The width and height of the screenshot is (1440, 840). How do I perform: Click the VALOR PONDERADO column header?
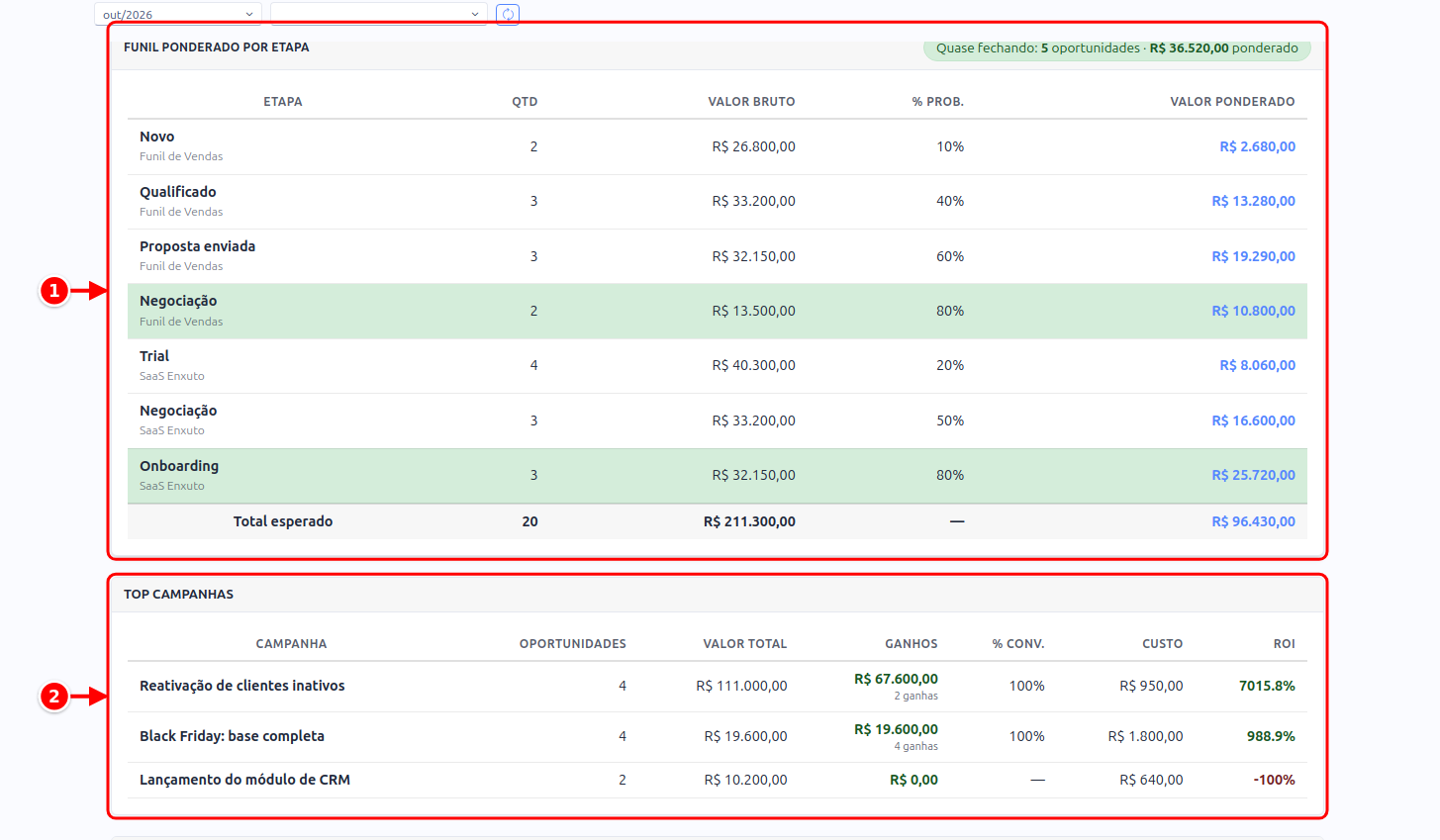pos(1232,102)
